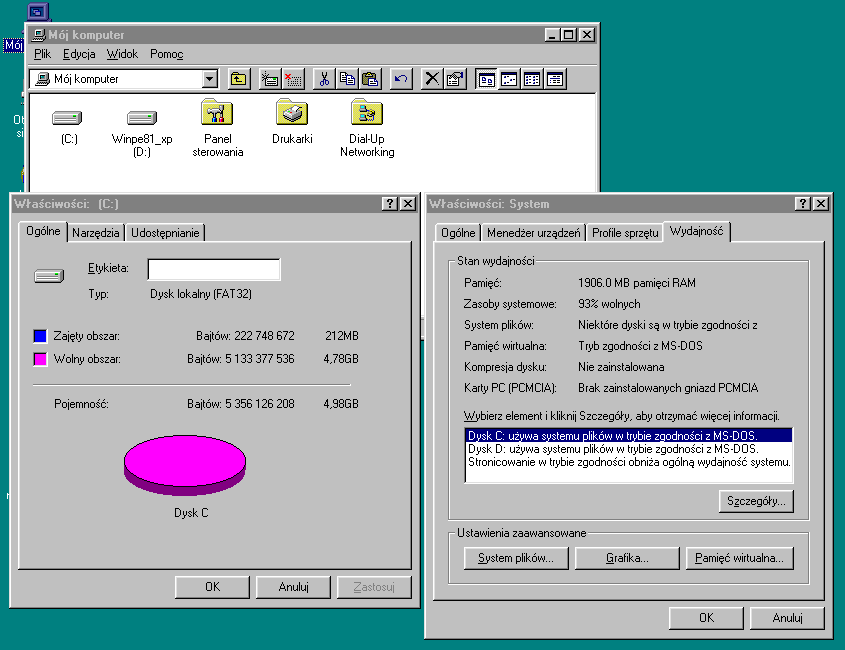
Task: Click OK in C: properties dialog
Action: point(212,587)
